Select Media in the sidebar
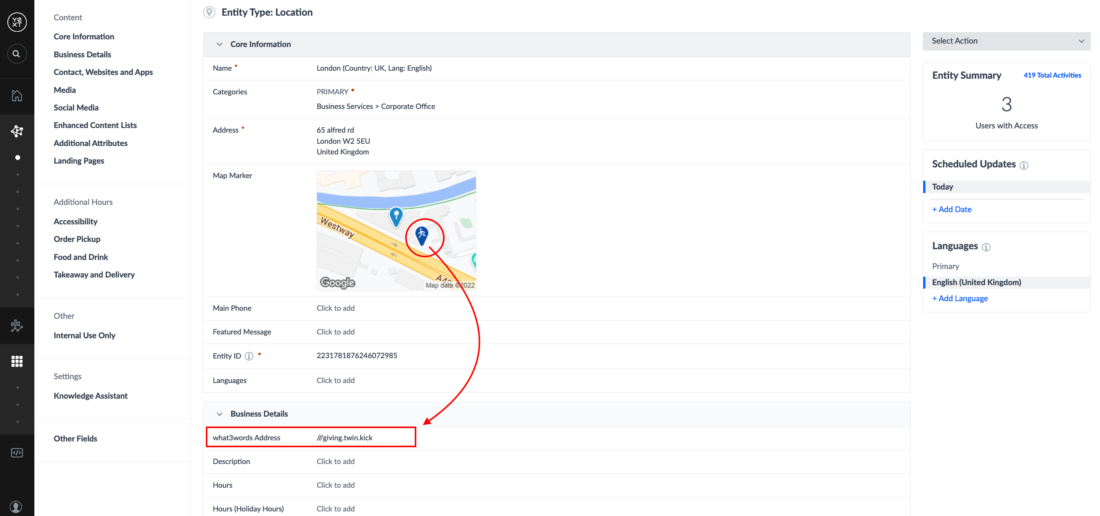The height and width of the screenshot is (516, 1100). (x=65, y=90)
